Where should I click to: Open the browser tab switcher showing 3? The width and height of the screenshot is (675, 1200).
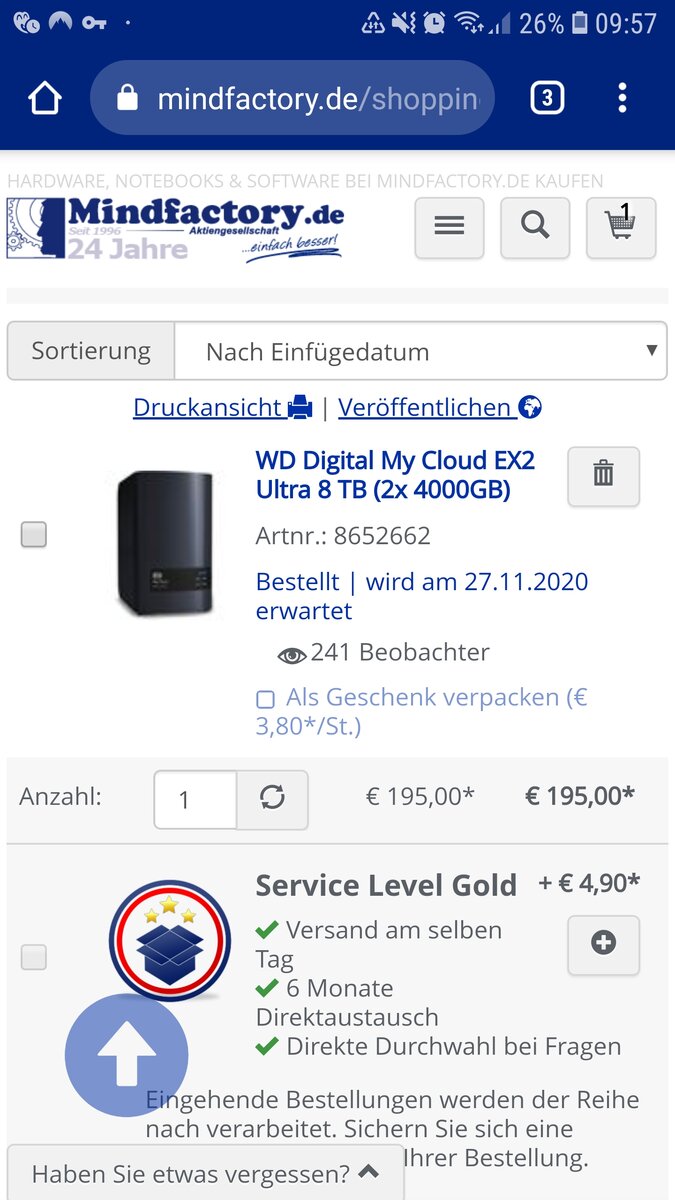pyautogui.click(x=546, y=98)
